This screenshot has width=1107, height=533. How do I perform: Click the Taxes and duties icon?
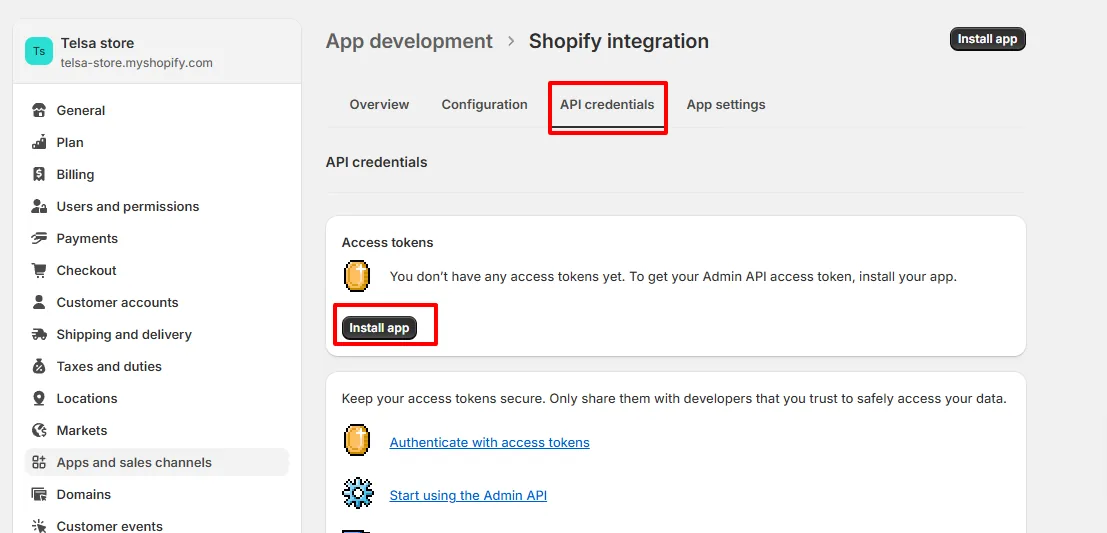pyautogui.click(x=39, y=366)
